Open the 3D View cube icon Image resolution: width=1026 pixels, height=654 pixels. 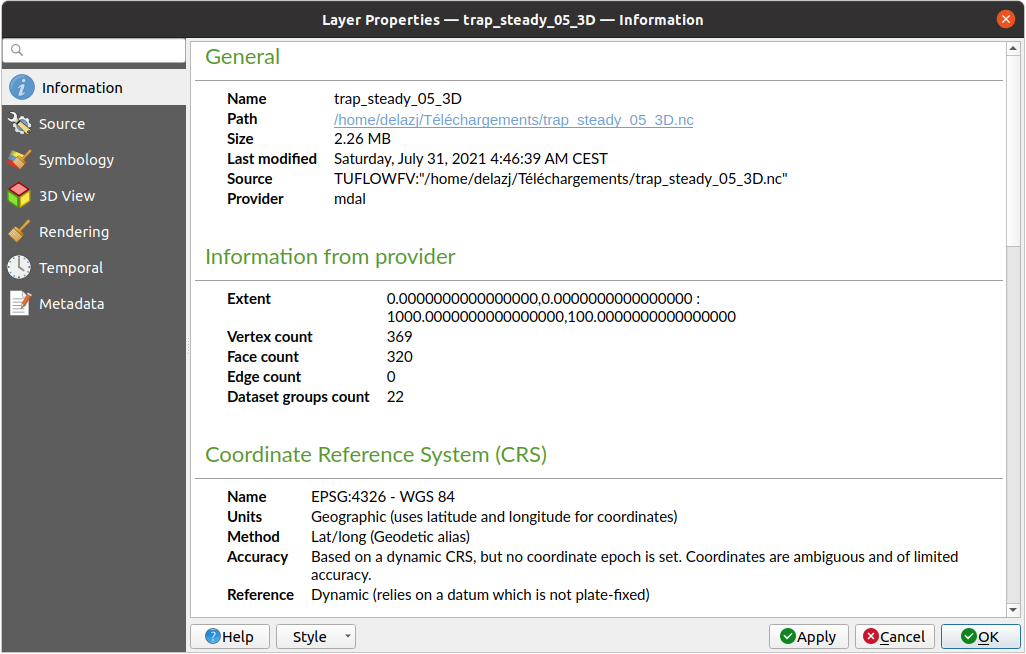point(20,196)
